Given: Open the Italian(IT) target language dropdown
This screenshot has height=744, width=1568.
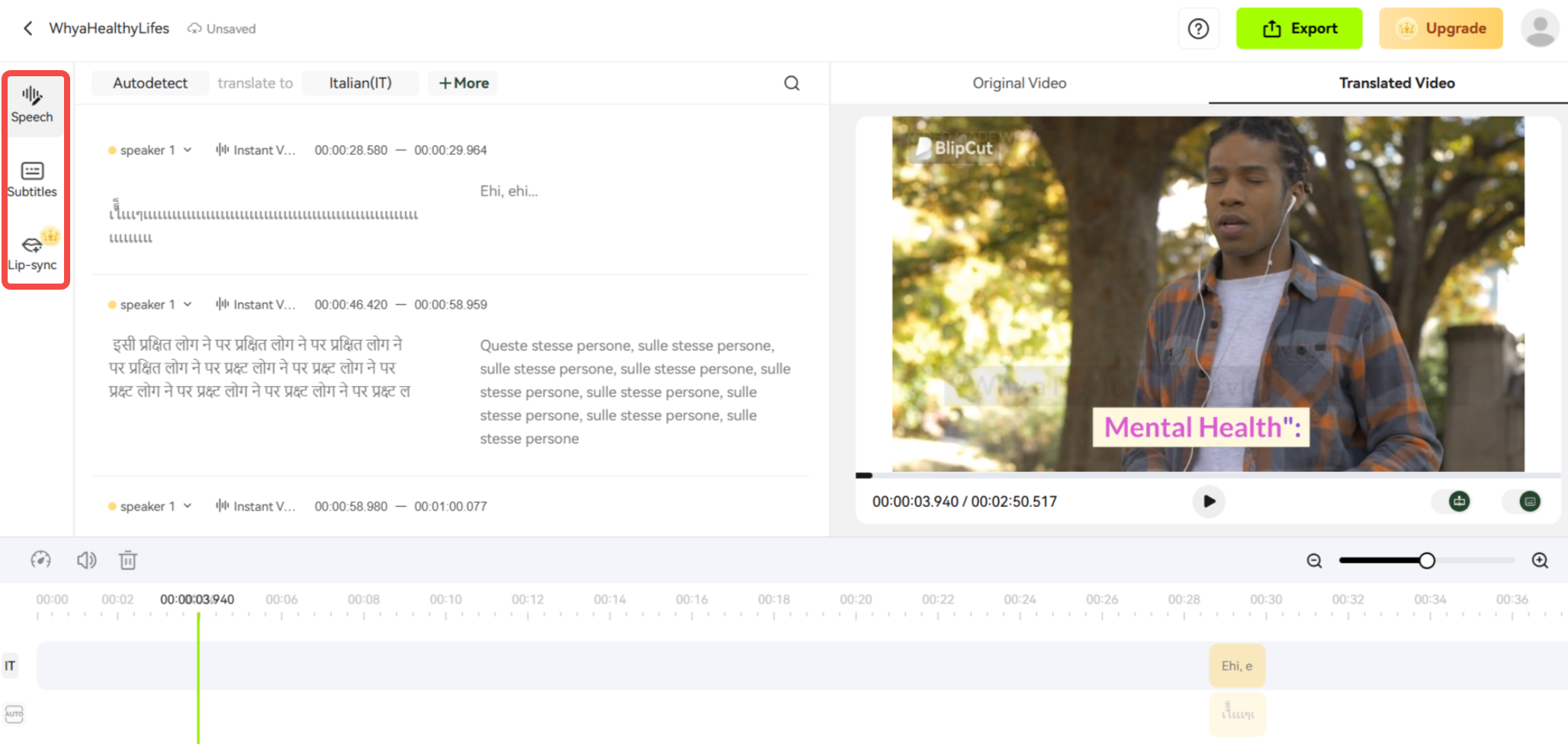Looking at the screenshot, I should click(x=360, y=83).
